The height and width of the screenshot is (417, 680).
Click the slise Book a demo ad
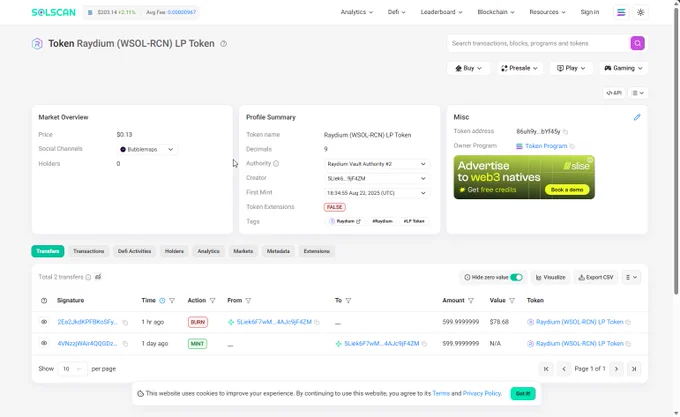524,177
